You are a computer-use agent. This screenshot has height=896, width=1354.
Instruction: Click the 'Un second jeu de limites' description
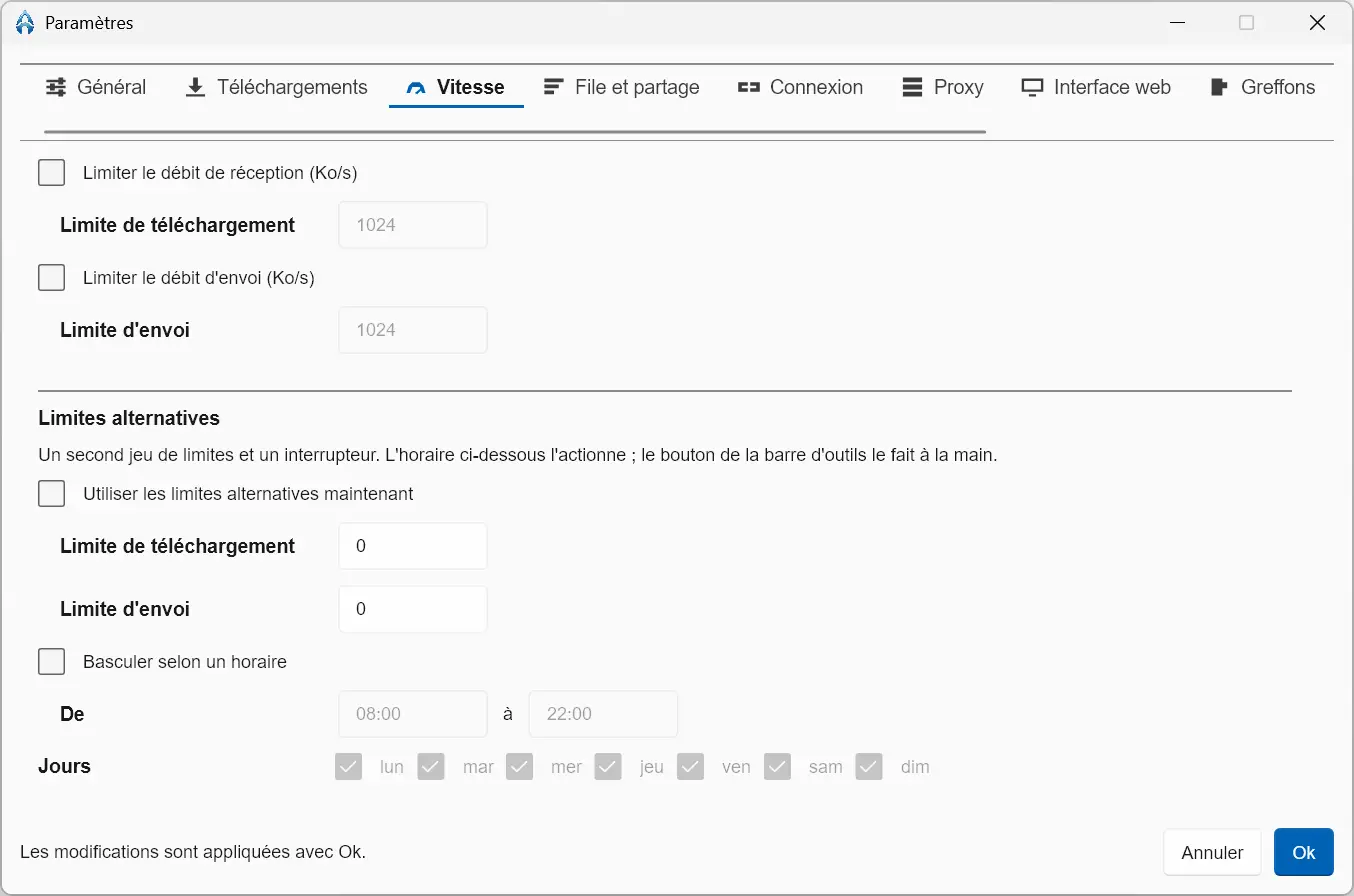[518, 455]
